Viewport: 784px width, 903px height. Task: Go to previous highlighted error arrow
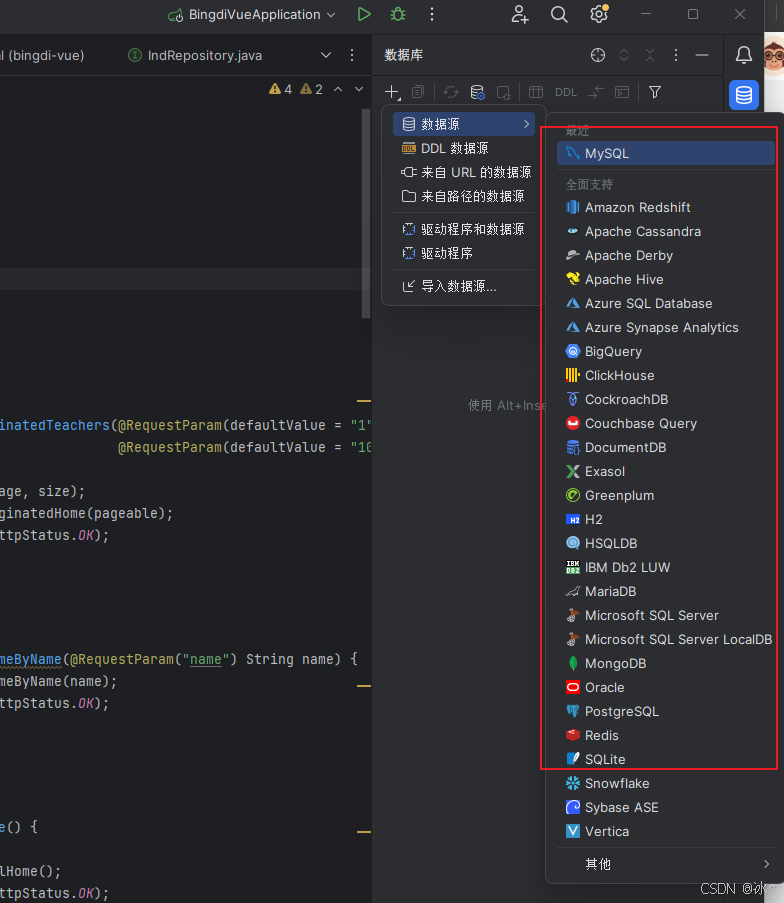(x=338, y=89)
